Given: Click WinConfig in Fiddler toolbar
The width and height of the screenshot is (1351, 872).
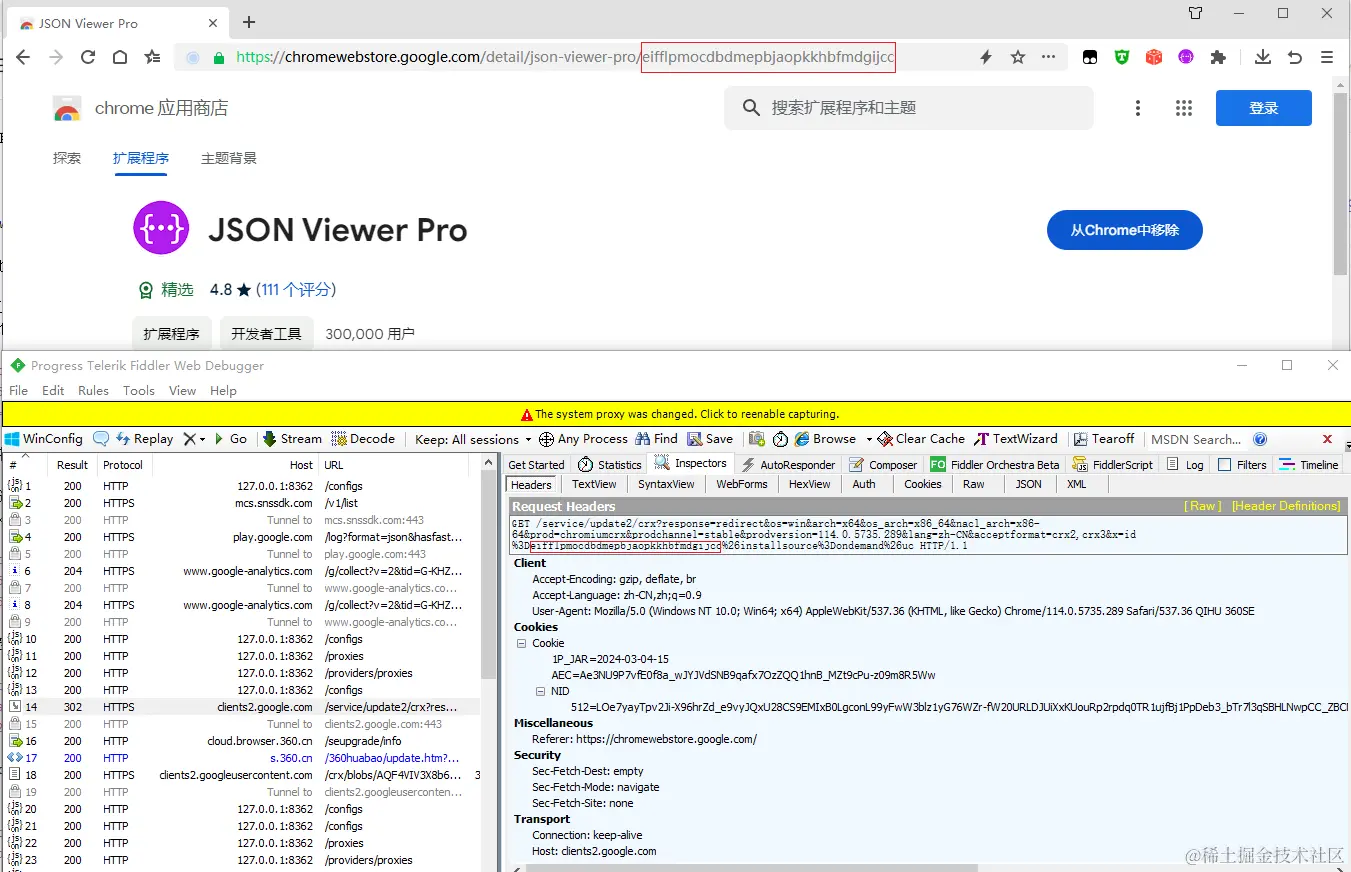Looking at the screenshot, I should pyautogui.click(x=44, y=439).
